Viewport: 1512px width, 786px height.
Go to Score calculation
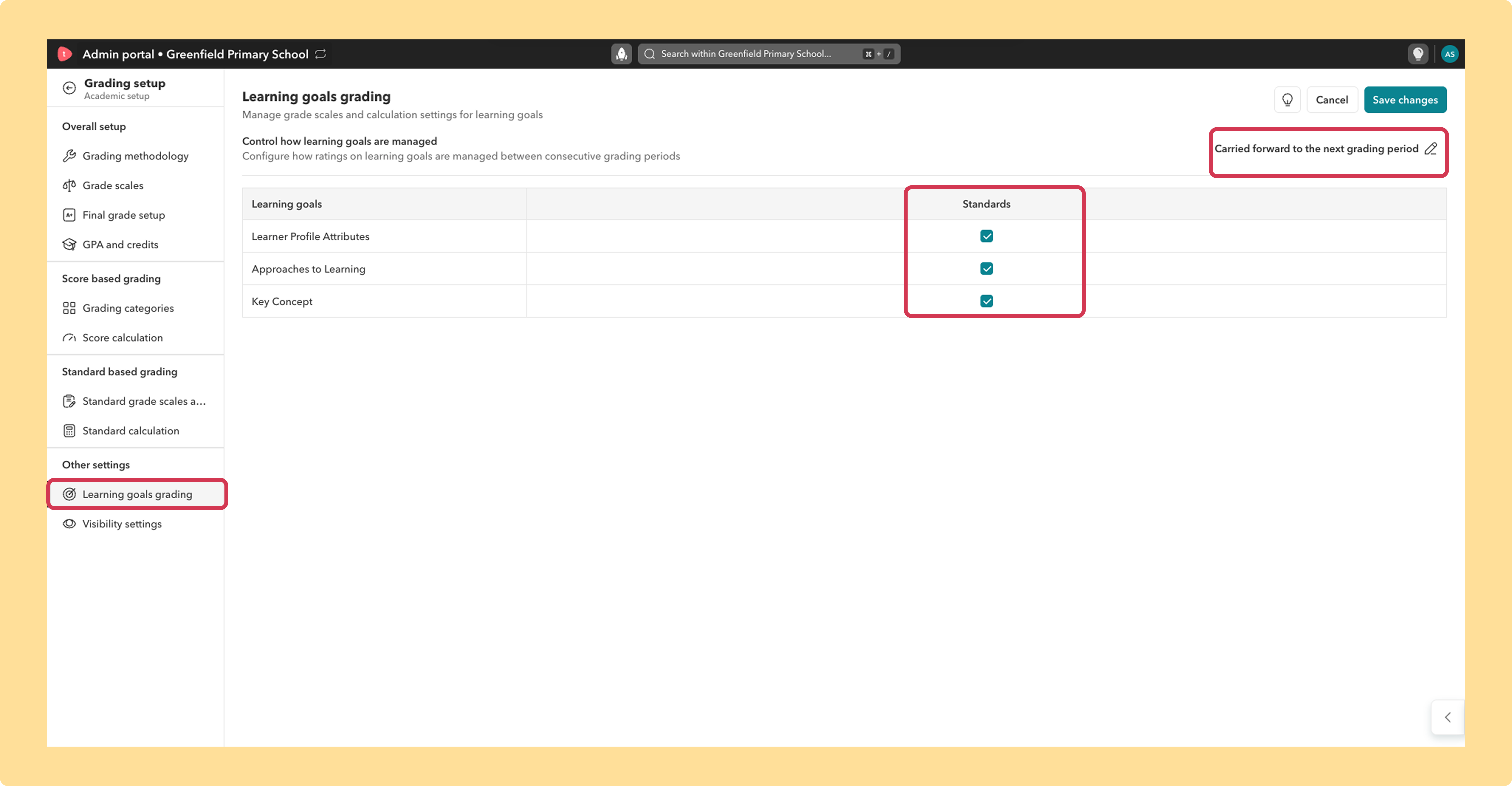(x=135, y=338)
